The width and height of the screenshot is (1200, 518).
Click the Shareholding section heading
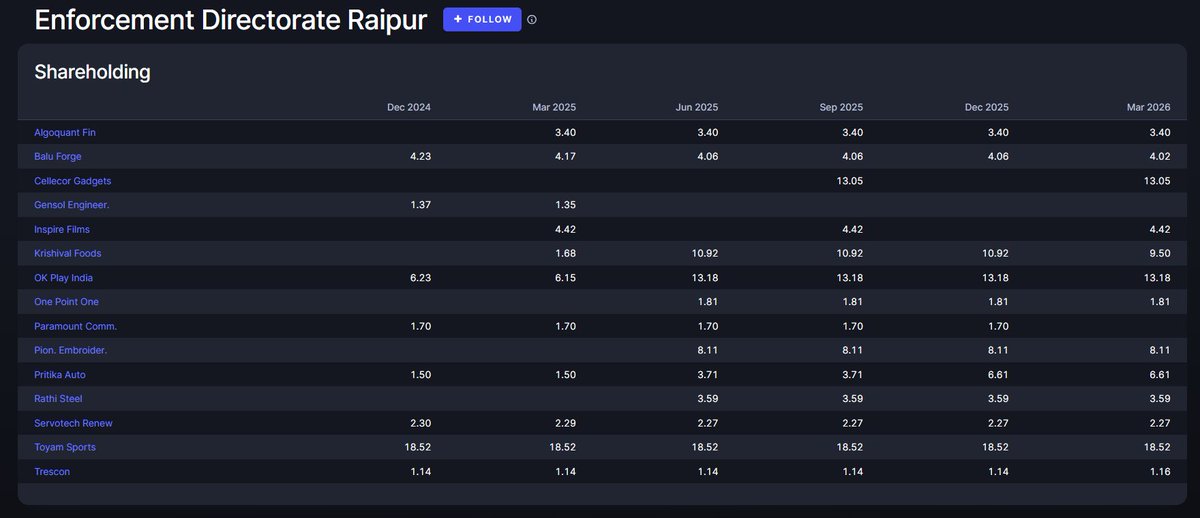92,72
